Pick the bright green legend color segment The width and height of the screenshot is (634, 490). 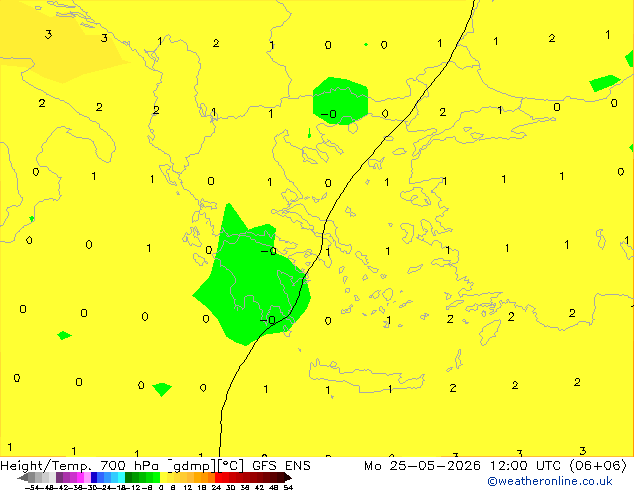[x=156, y=477]
